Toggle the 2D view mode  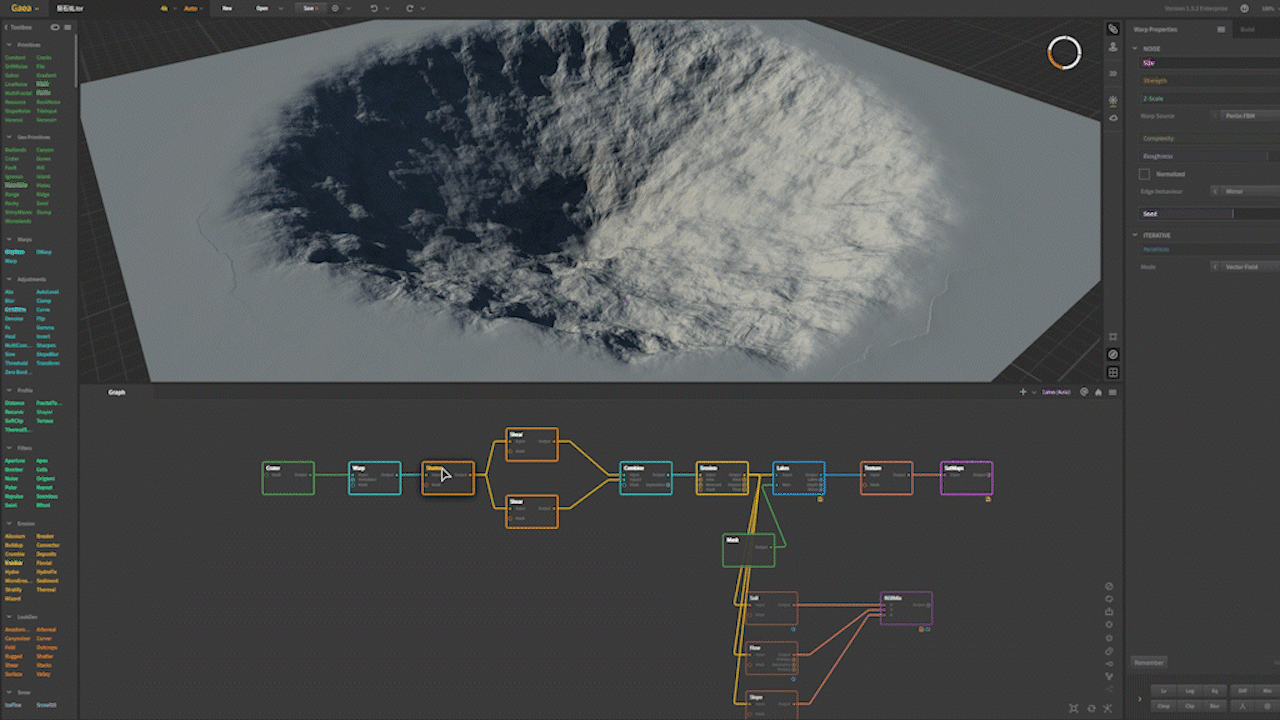[1113, 73]
